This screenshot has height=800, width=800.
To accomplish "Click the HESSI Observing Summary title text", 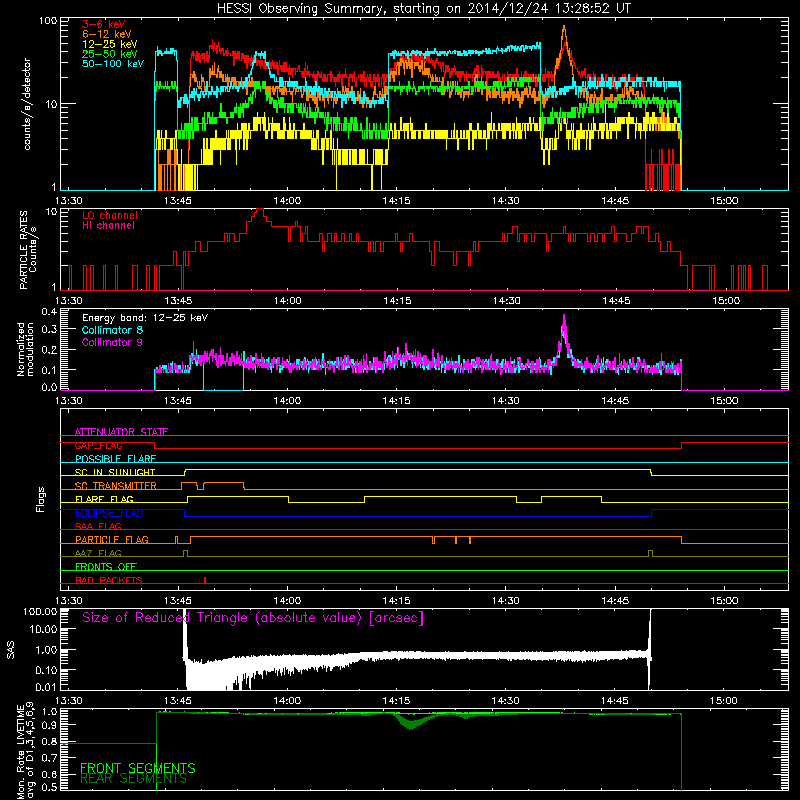I will pos(423,9).
